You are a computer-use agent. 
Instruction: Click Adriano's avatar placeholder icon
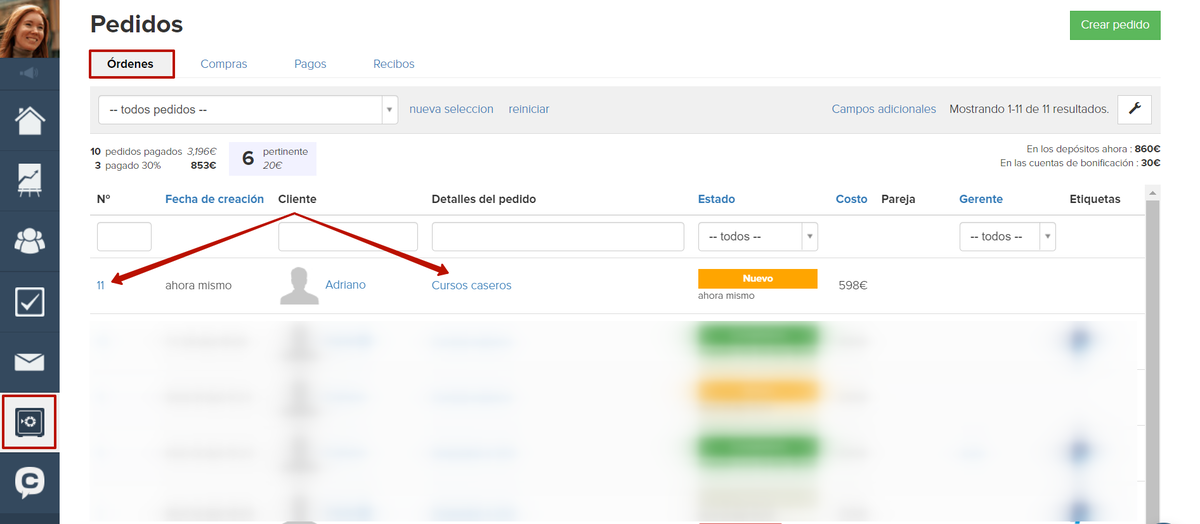tap(299, 285)
